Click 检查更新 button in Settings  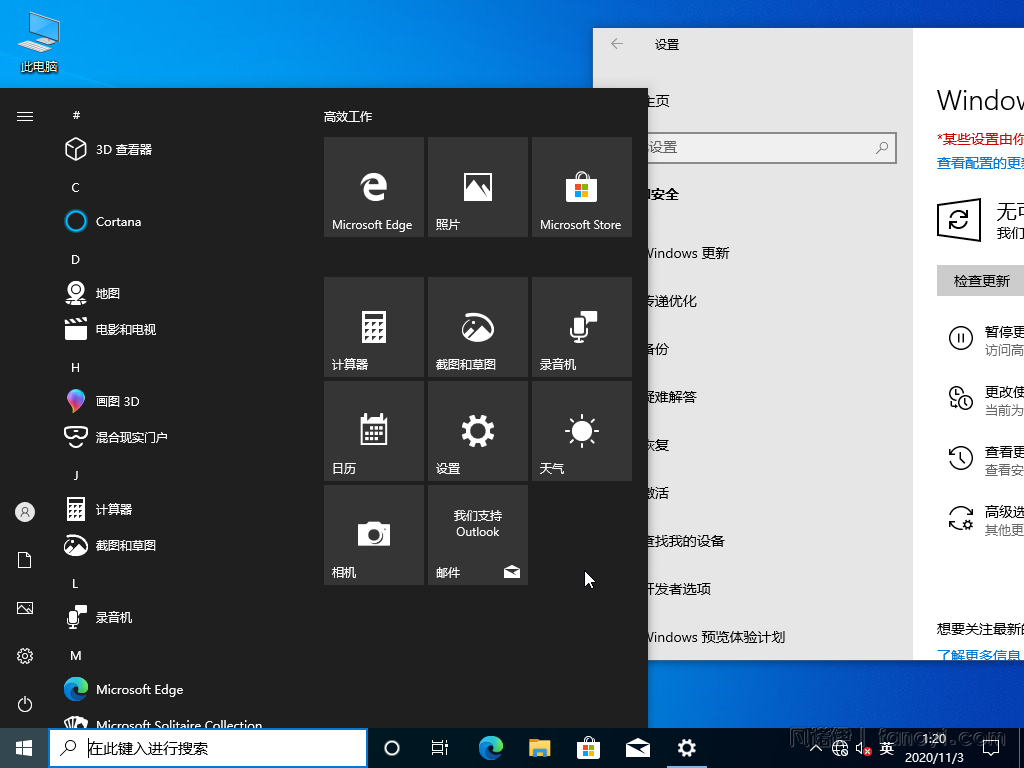coord(980,281)
